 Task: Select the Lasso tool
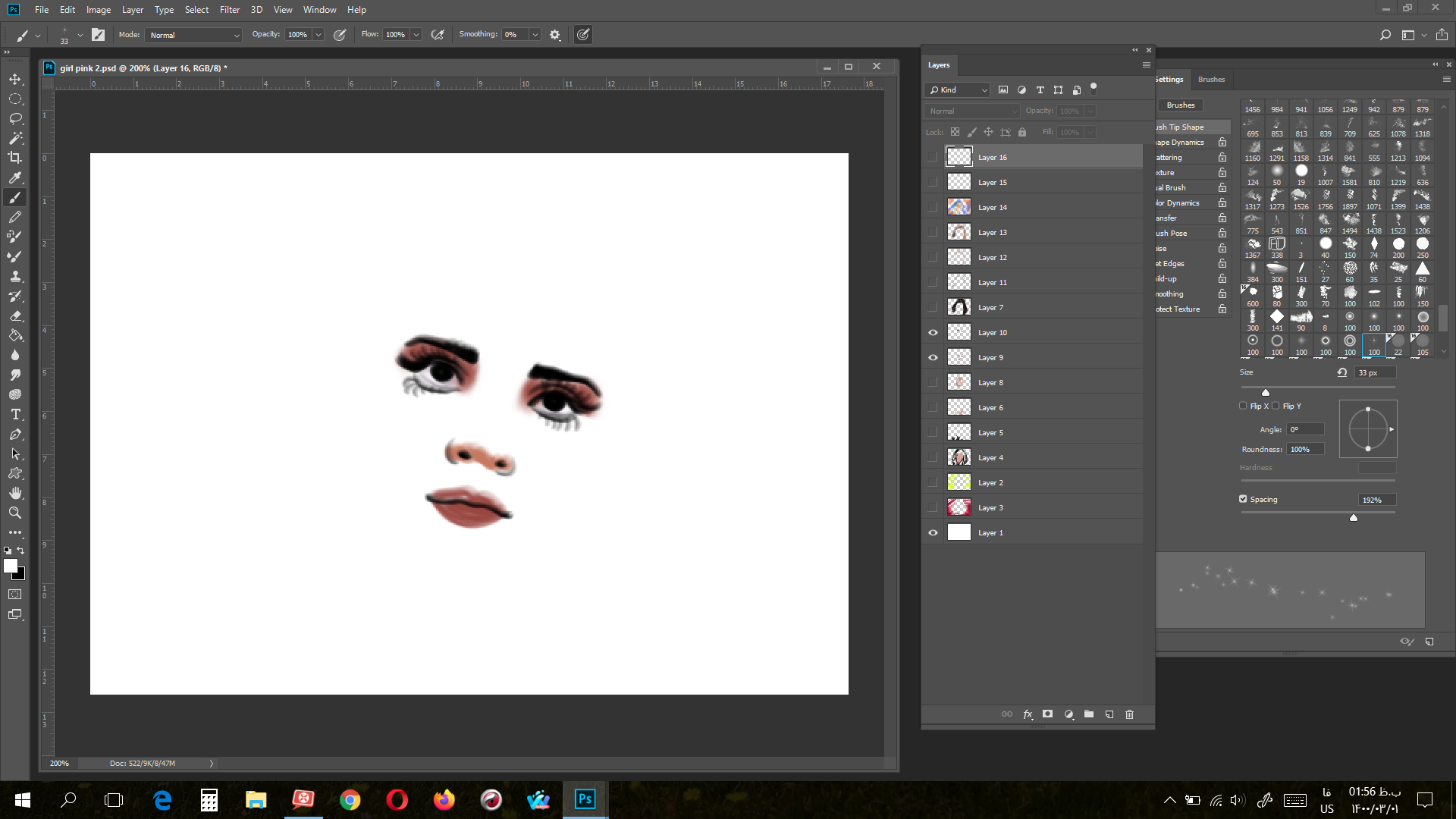click(x=15, y=118)
